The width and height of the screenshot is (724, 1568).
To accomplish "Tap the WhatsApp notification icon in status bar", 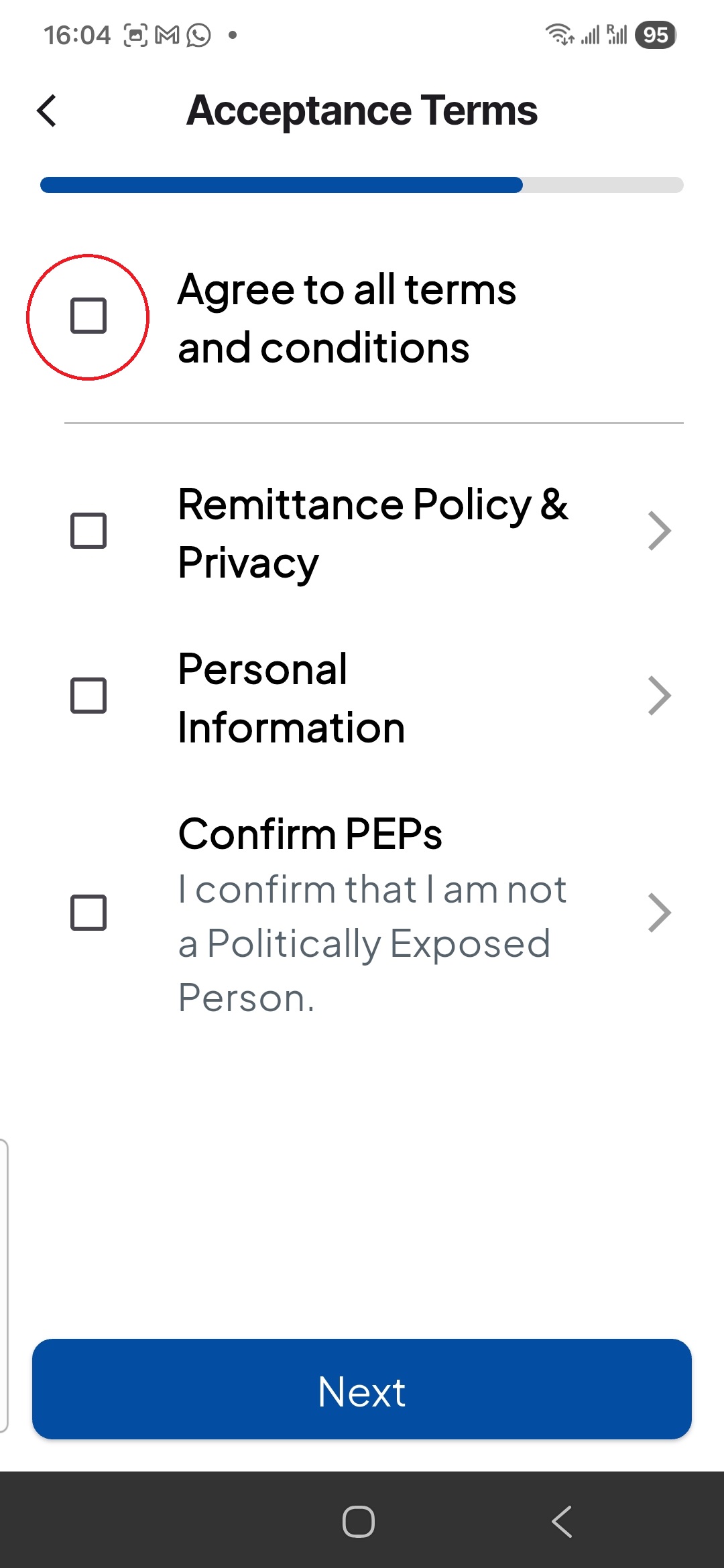I will (x=198, y=35).
